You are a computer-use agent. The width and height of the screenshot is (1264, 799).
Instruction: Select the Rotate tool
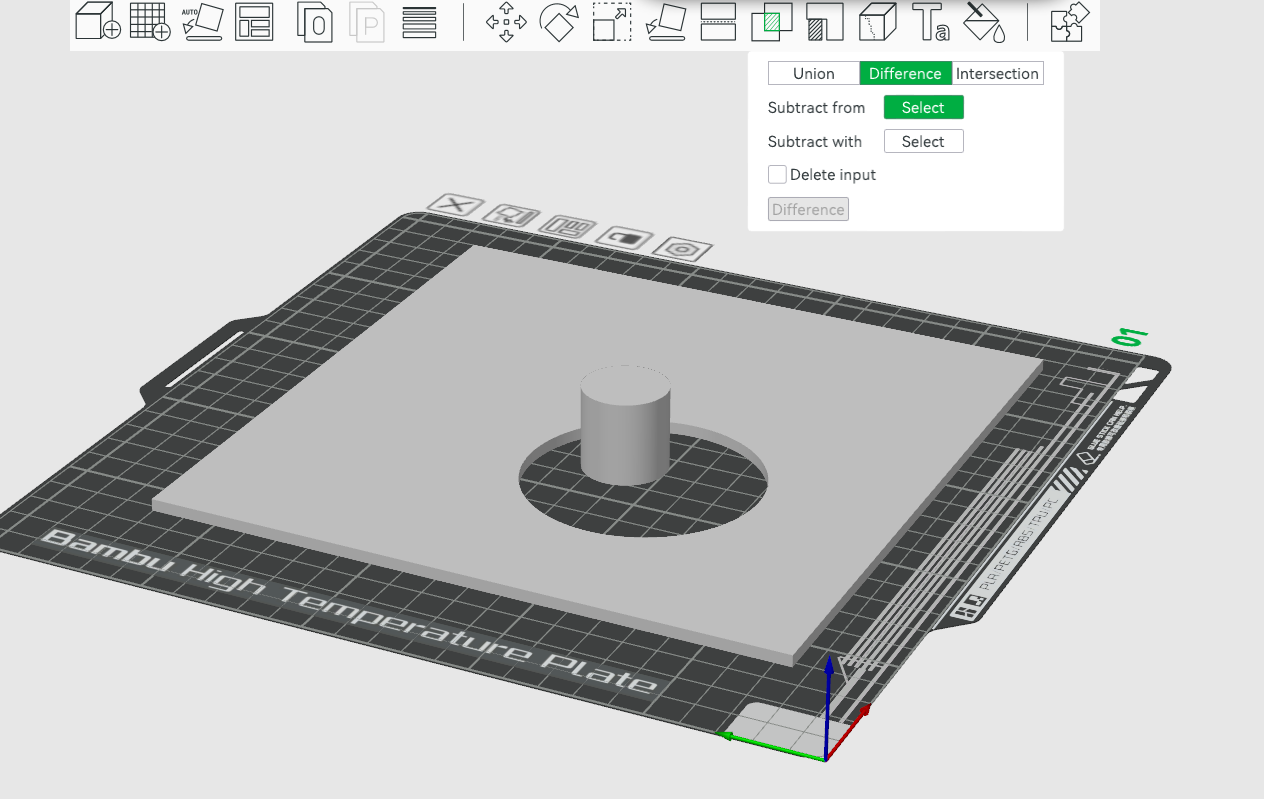point(559,22)
